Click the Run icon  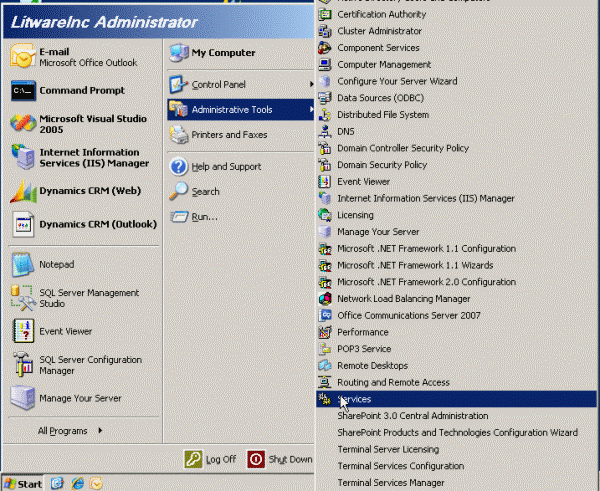tap(179, 217)
